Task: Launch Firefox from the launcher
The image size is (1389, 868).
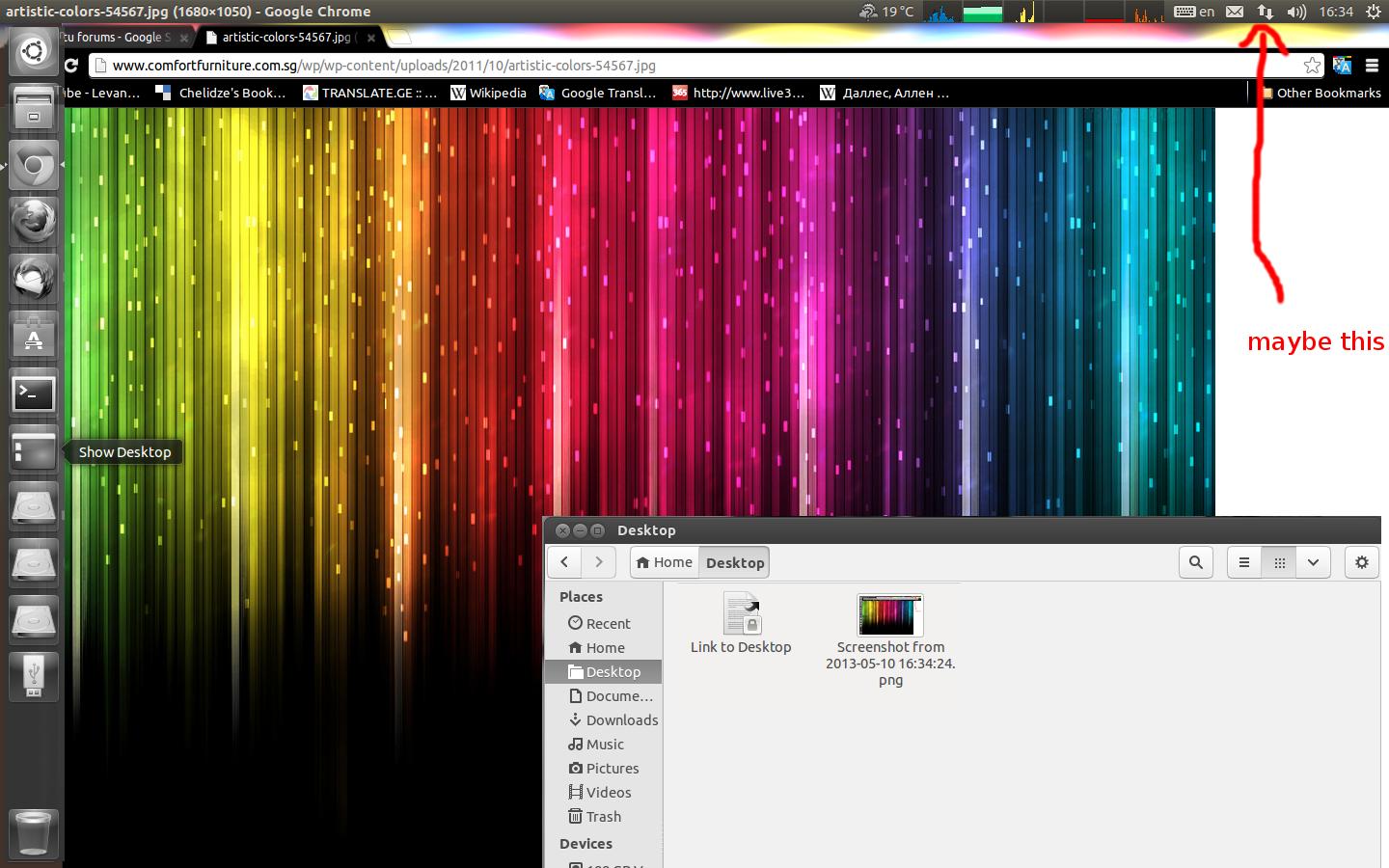Action: tap(33, 222)
